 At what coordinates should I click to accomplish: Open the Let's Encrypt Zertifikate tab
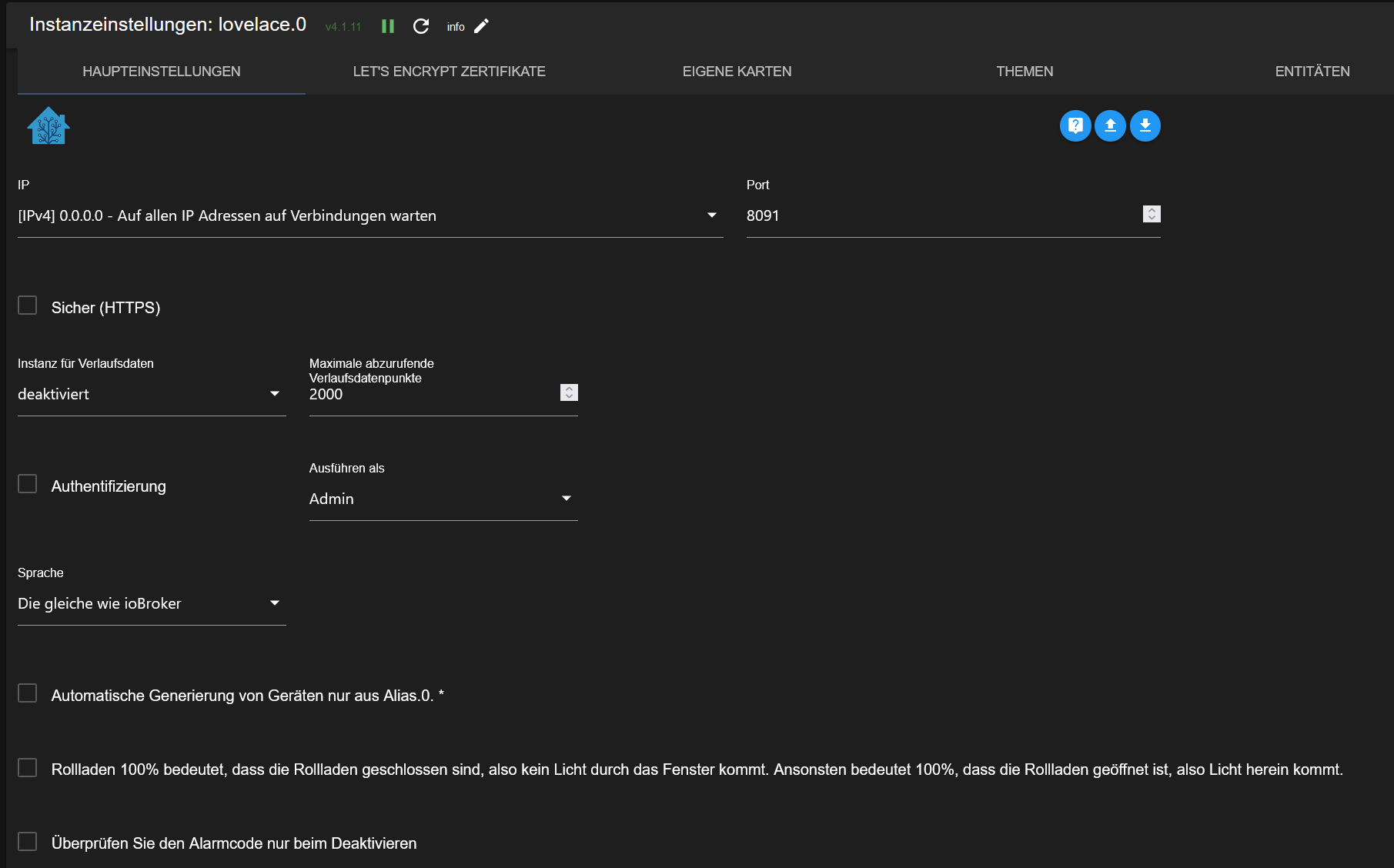pos(450,72)
